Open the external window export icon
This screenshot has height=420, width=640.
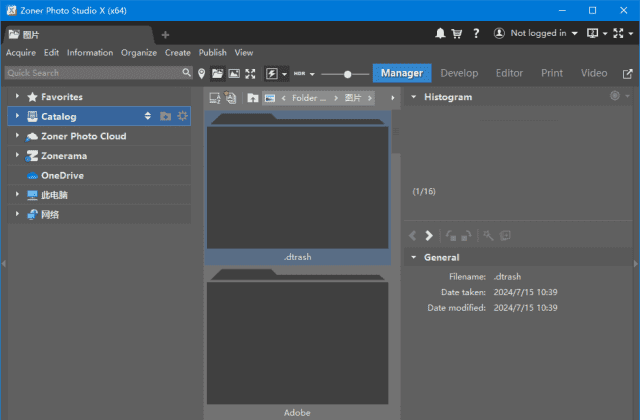tap(627, 73)
